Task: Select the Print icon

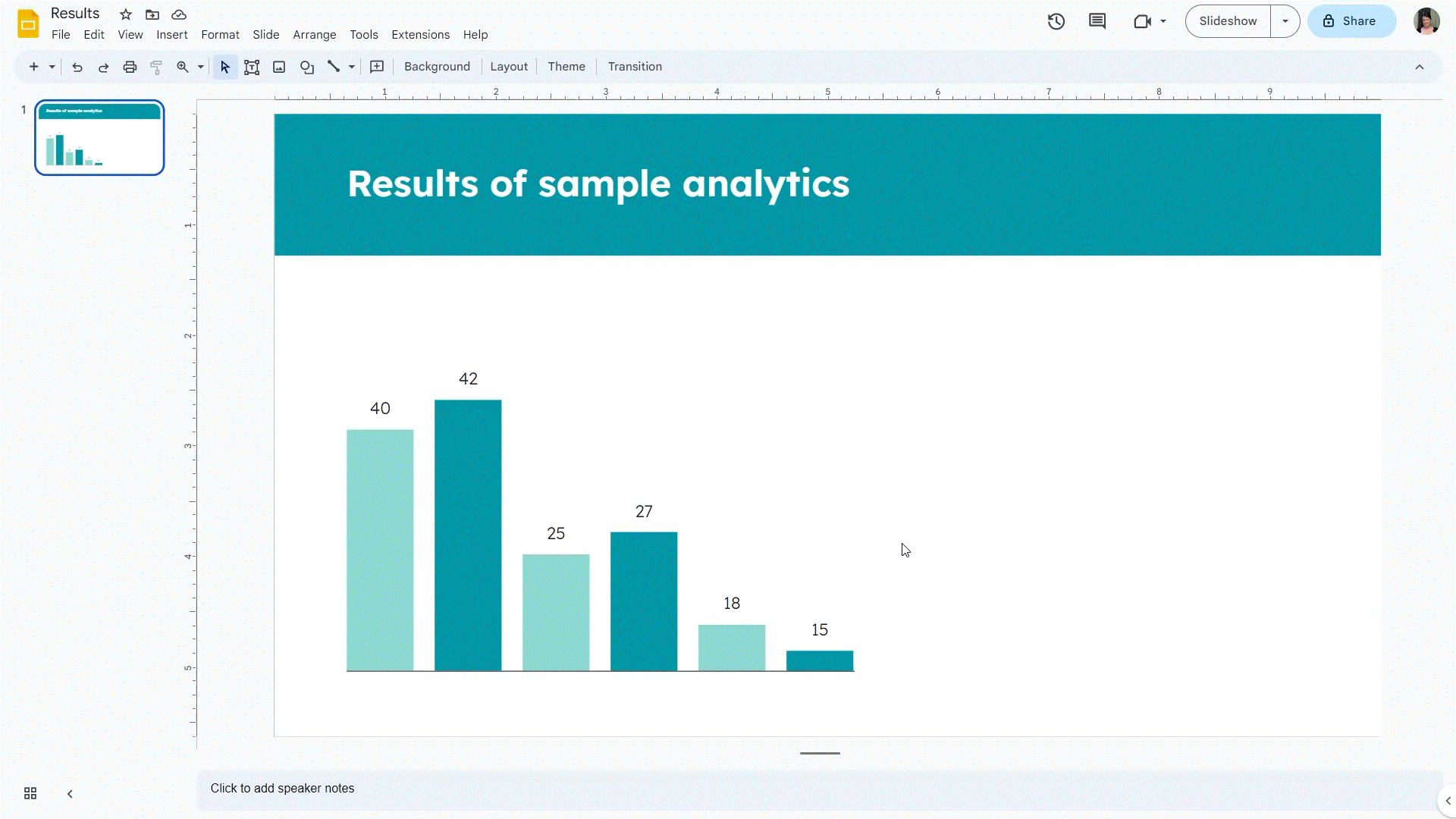Action: [x=130, y=67]
